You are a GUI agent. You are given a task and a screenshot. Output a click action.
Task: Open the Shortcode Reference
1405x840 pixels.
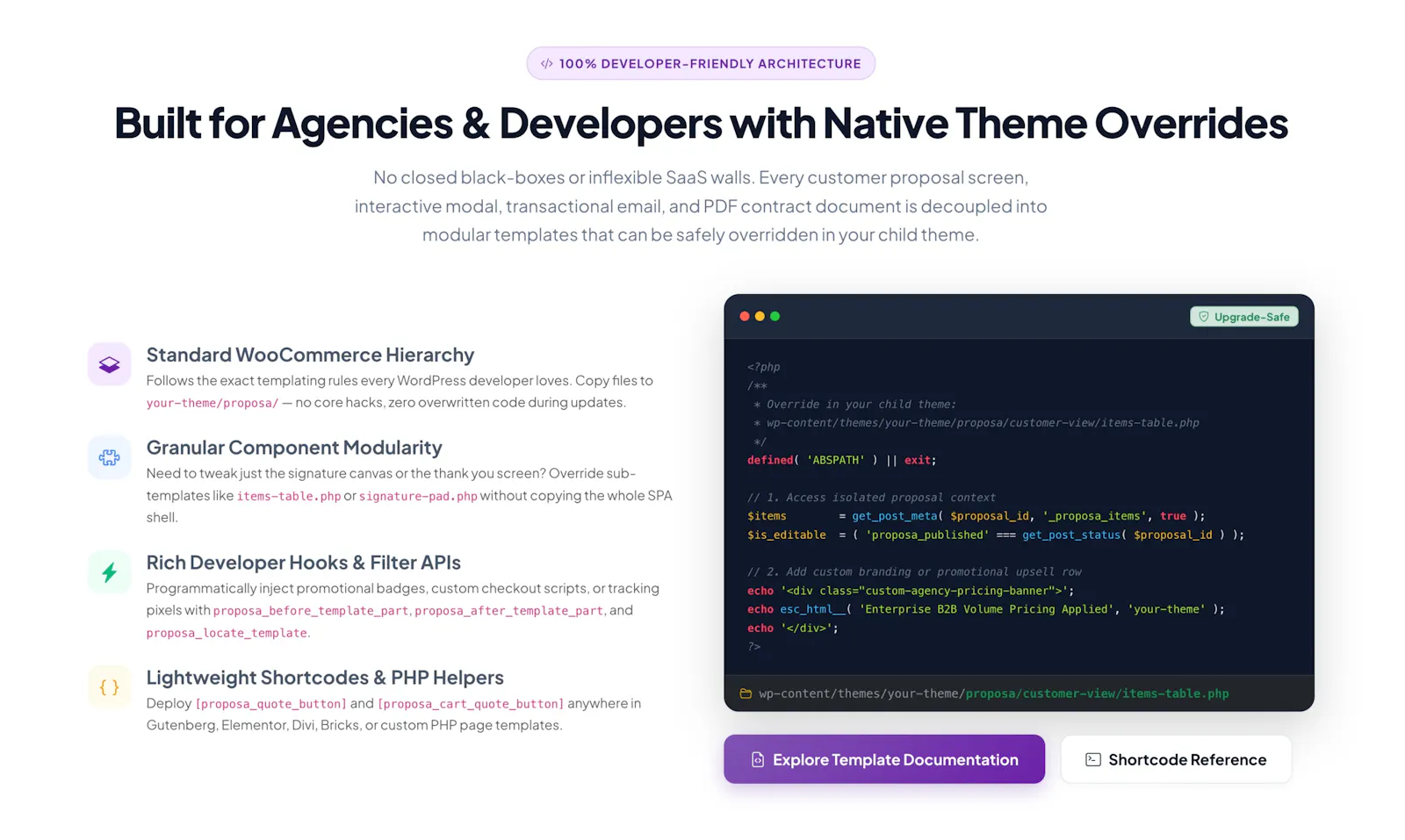click(1176, 759)
